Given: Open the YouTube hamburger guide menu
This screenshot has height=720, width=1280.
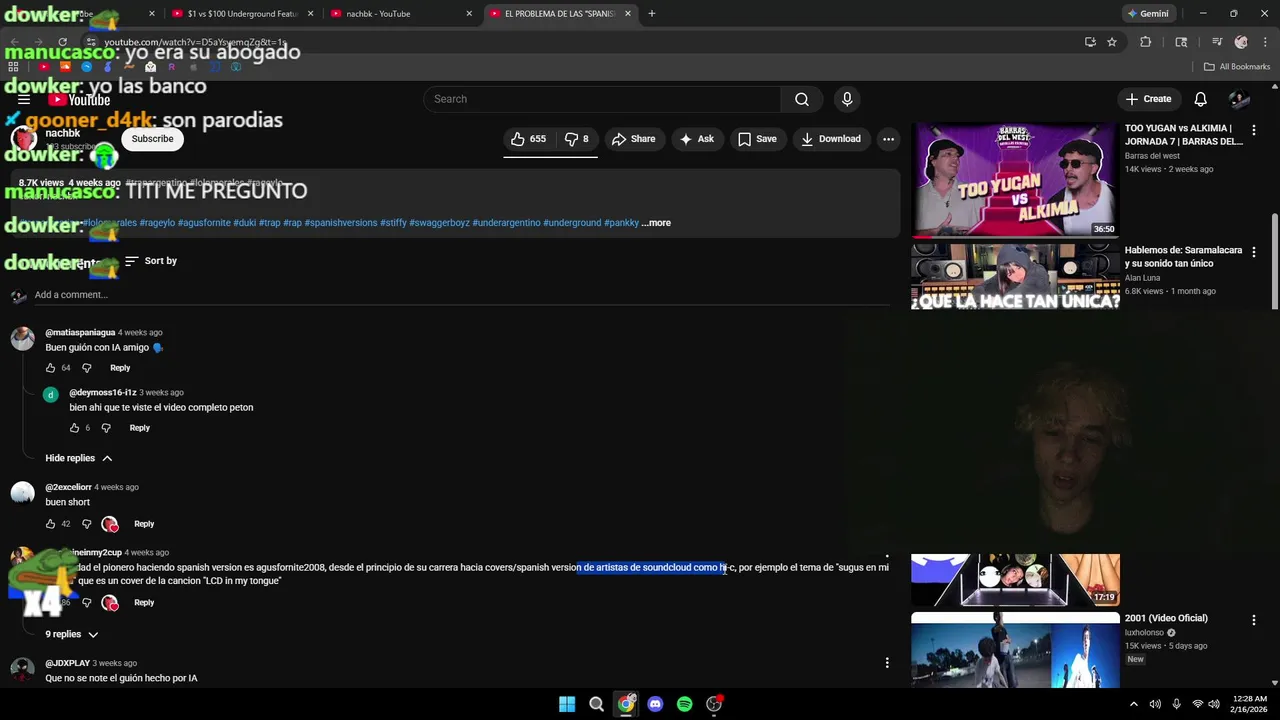Looking at the screenshot, I should point(24,99).
